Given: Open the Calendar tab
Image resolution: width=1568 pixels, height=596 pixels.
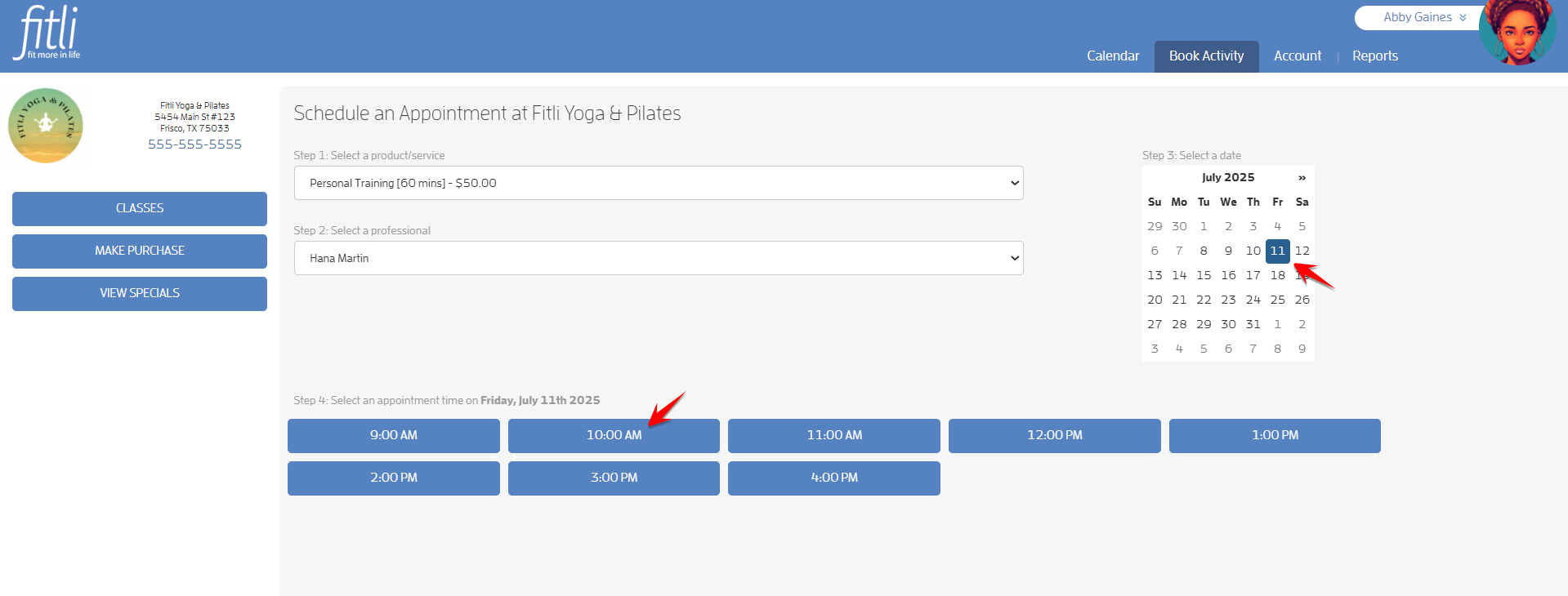Looking at the screenshot, I should click(1113, 56).
